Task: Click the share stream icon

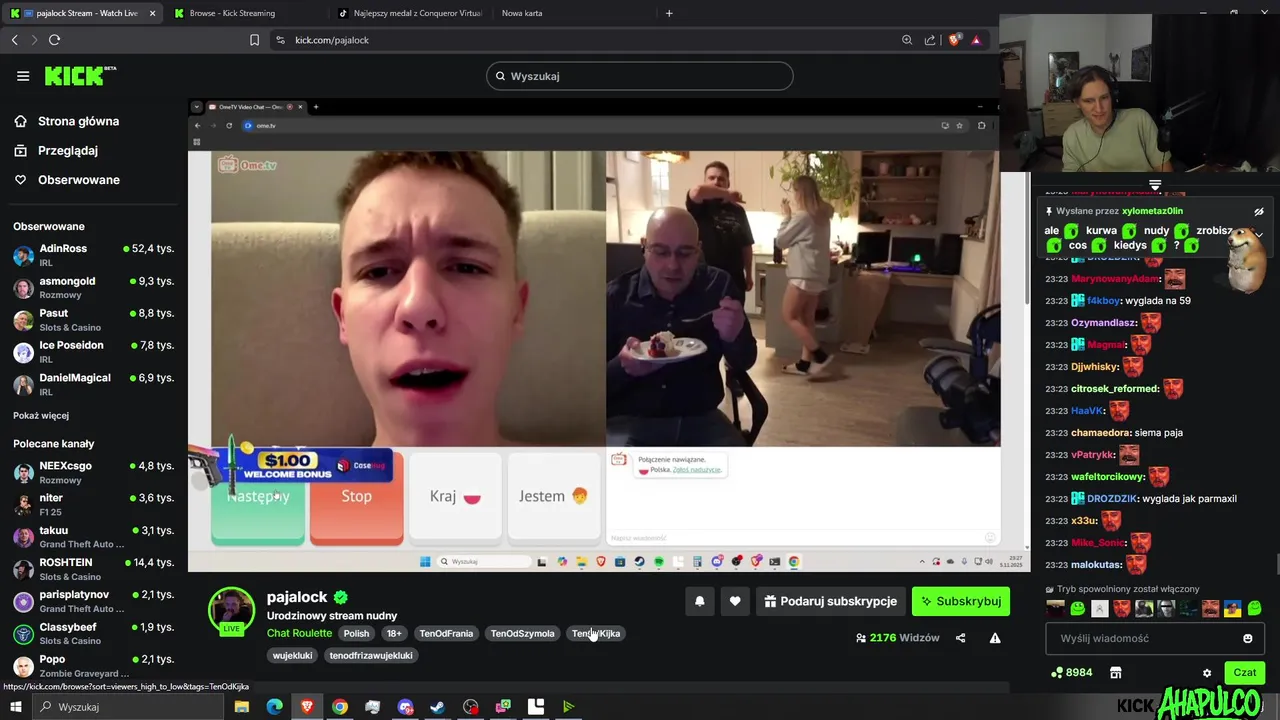Action: [960, 638]
